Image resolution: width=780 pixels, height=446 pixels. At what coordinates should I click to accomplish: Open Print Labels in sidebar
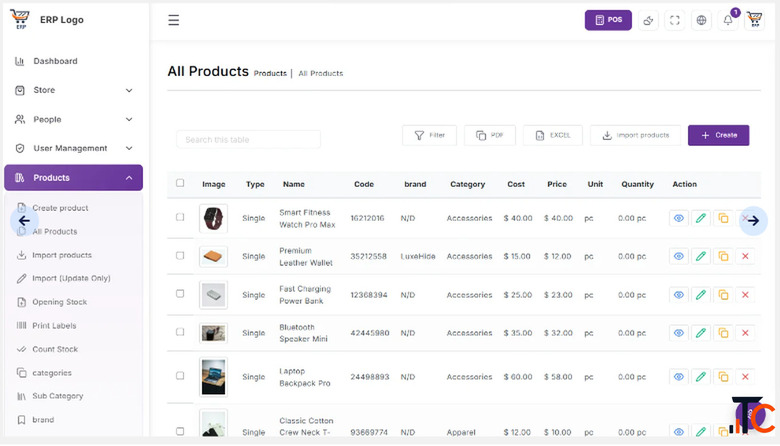tap(54, 326)
